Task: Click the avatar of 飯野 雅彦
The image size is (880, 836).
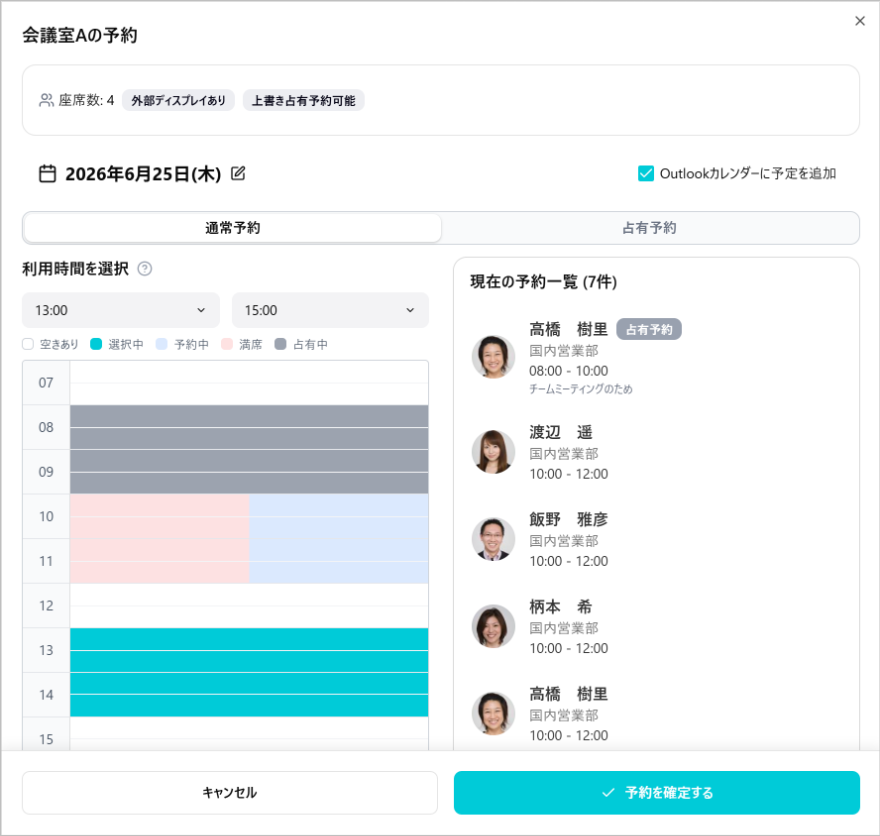Action: click(x=493, y=539)
